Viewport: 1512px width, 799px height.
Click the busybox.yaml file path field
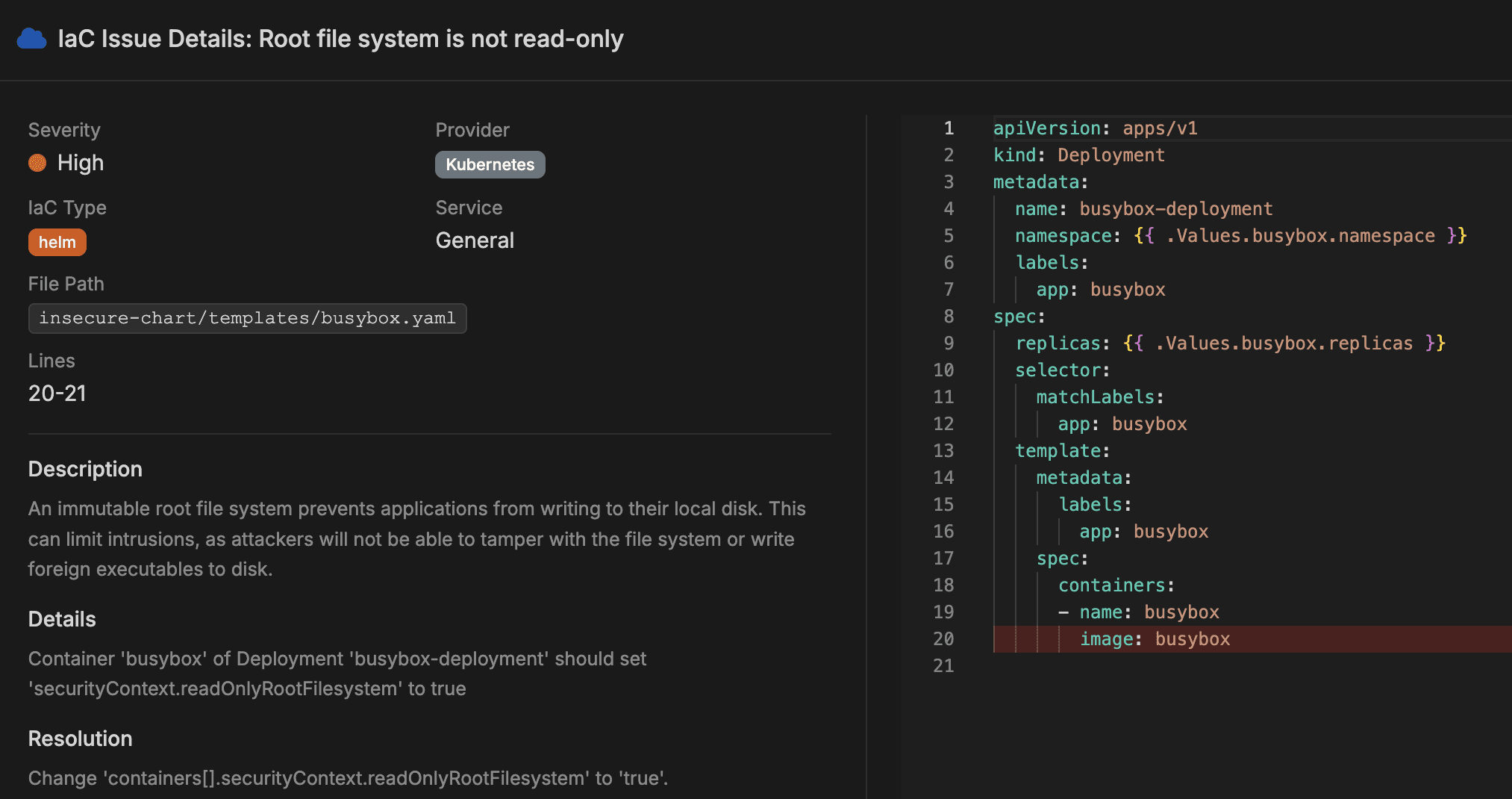tap(247, 319)
